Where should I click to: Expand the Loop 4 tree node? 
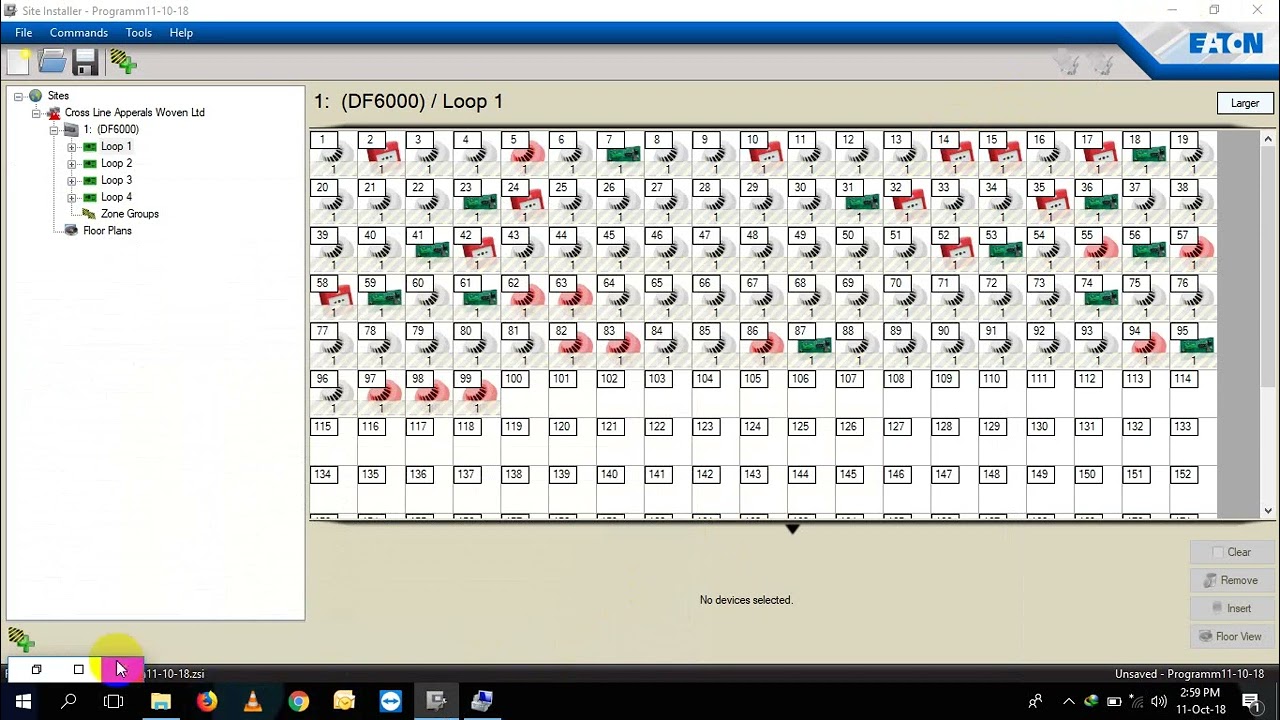coord(71,198)
